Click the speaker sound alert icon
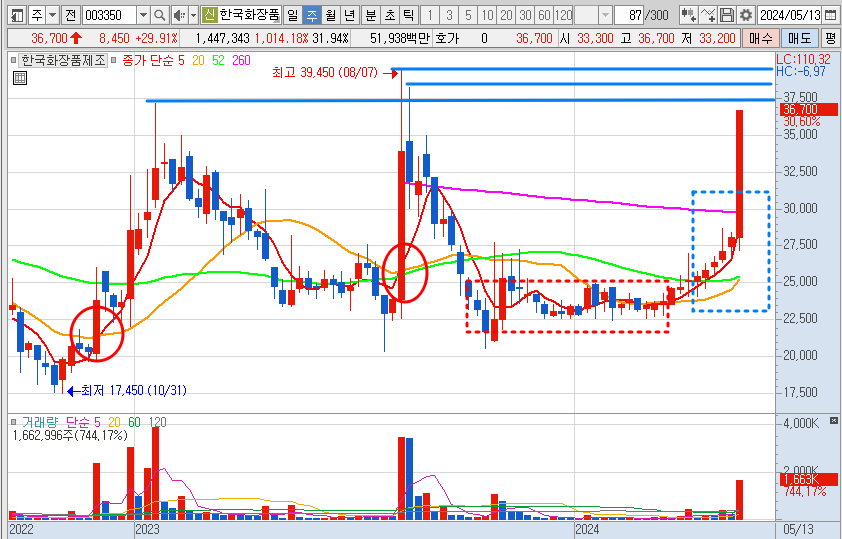 pyautogui.click(x=179, y=15)
